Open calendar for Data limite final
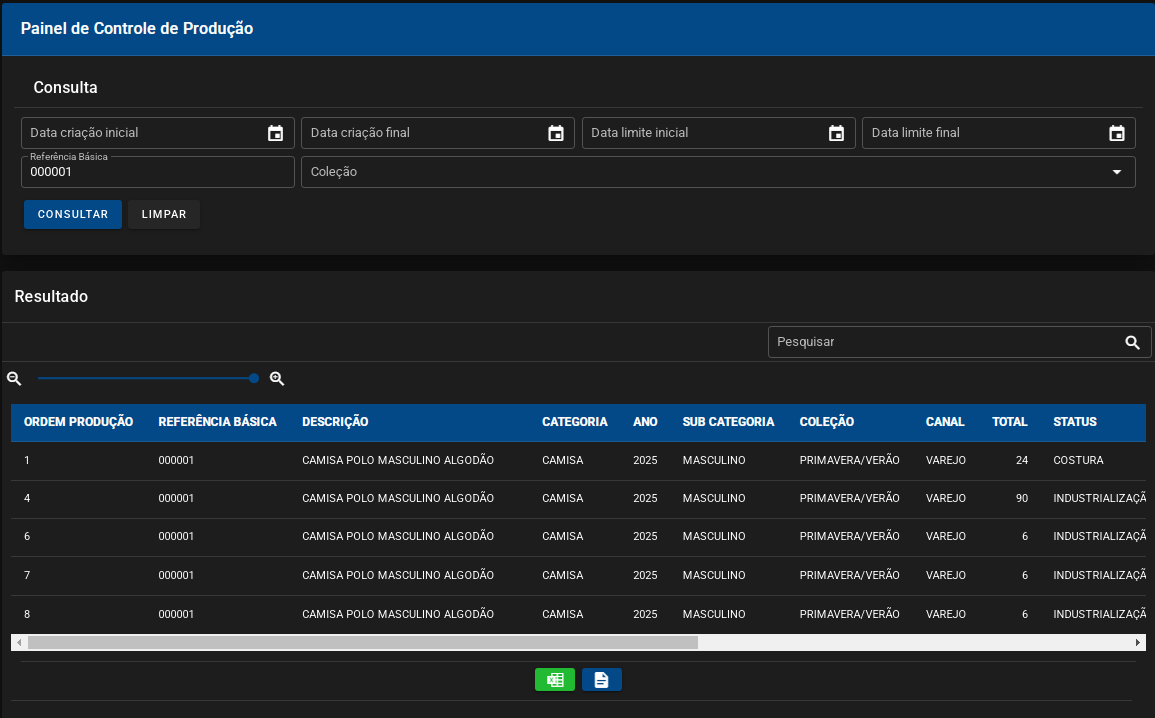1155x718 pixels. (1117, 133)
